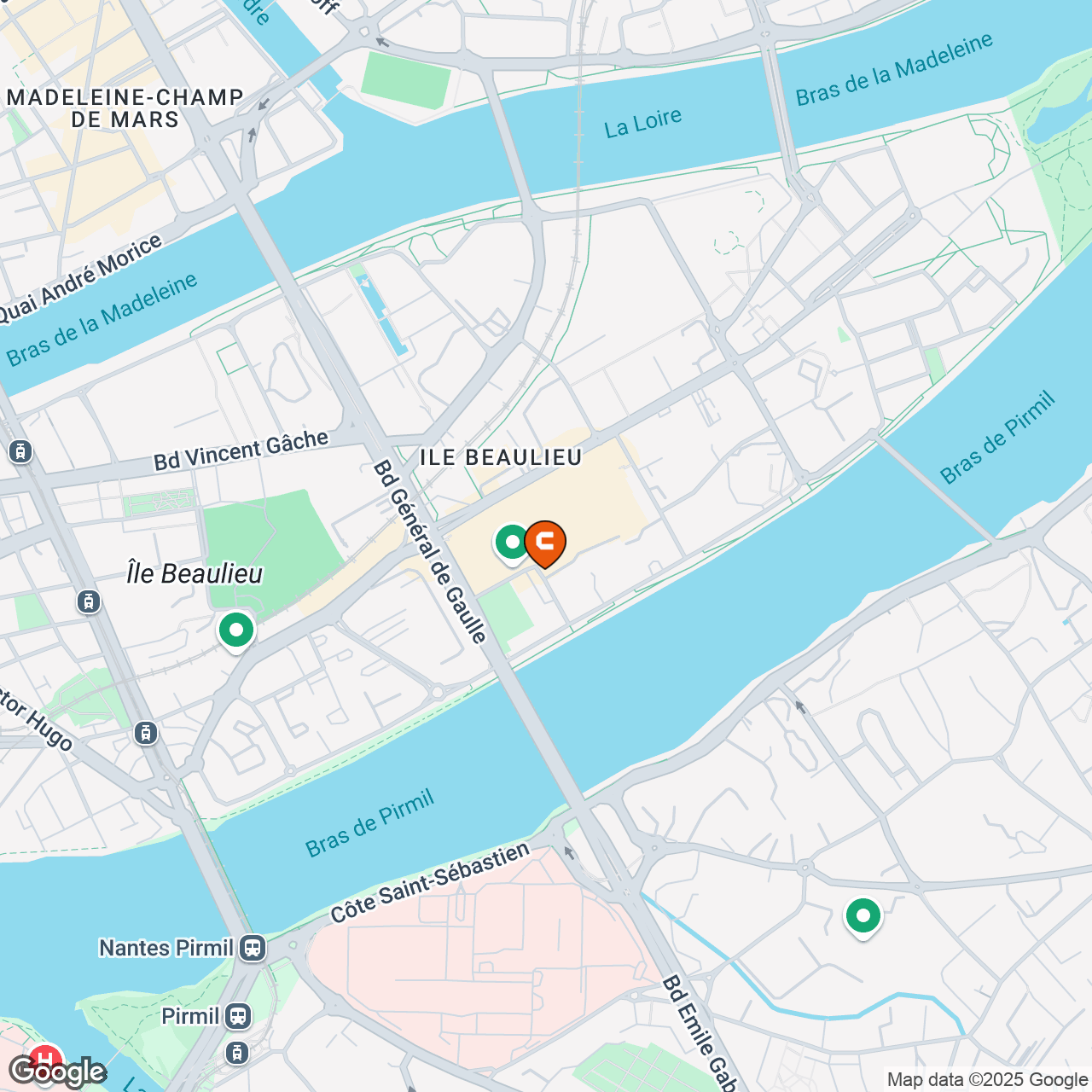
Task: Select tram stop icon left of Bd Vincent Gâche
Action: tap(20, 451)
